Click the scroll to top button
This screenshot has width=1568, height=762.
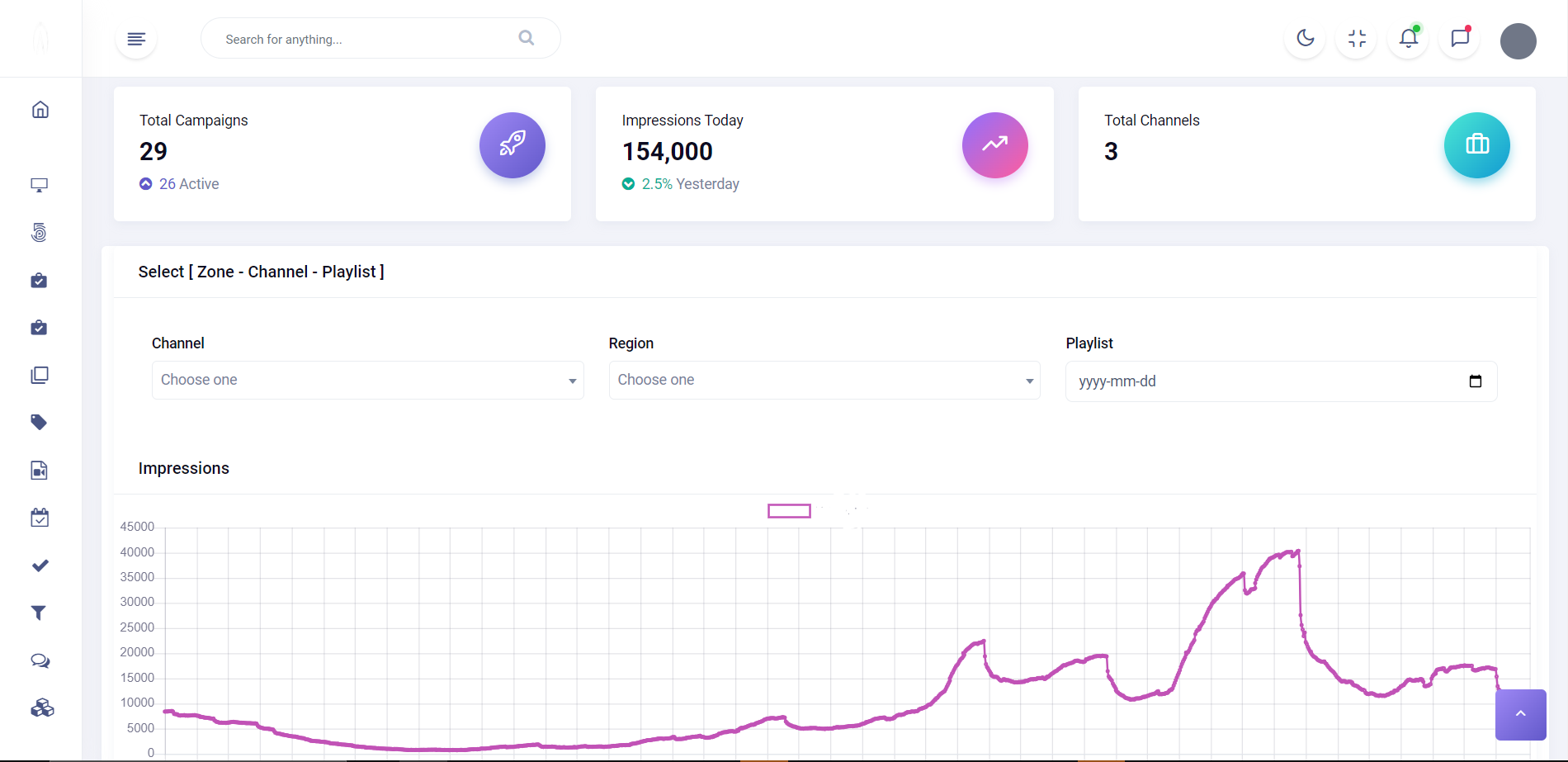[1520, 714]
